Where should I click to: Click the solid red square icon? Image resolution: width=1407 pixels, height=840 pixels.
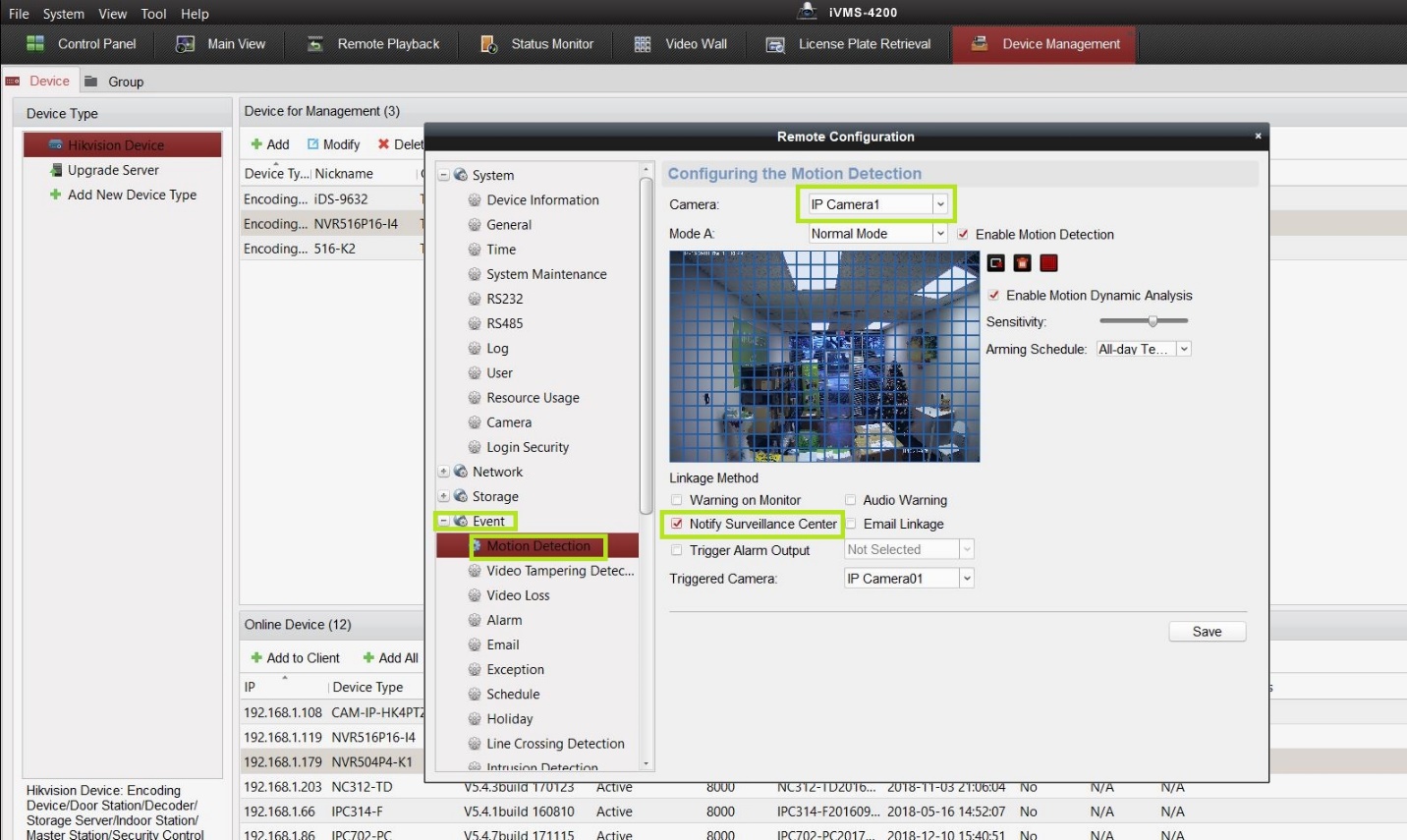pos(1049,263)
